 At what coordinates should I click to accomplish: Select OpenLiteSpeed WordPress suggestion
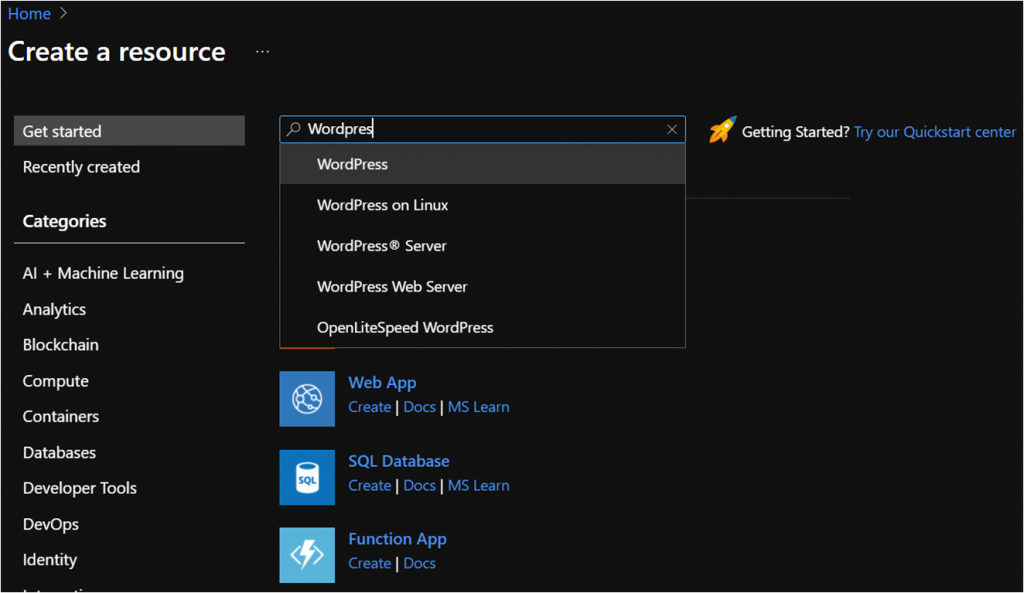pyautogui.click(x=483, y=327)
